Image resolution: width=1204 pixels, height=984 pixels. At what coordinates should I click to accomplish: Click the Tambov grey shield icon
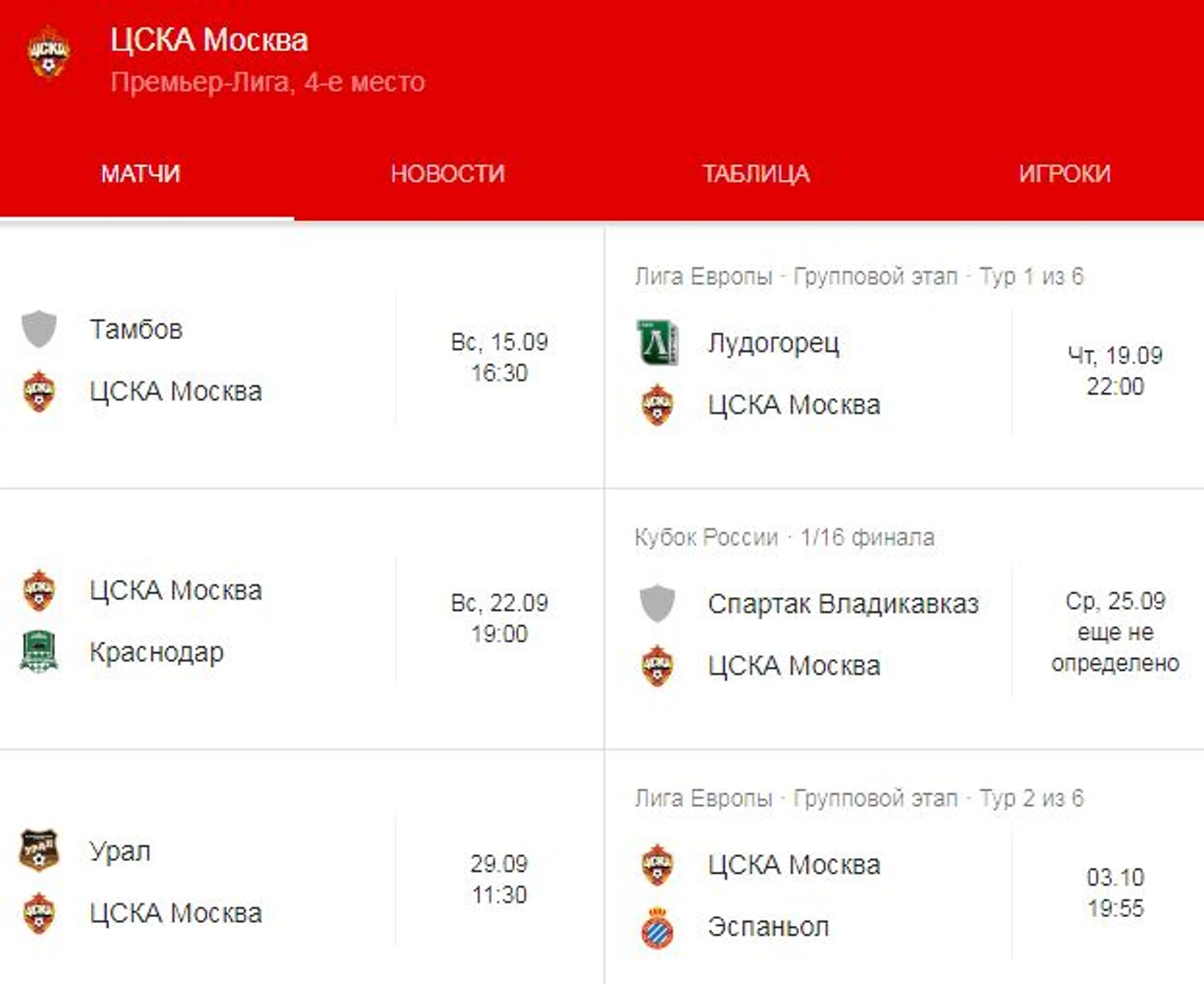tap(39, 329)
